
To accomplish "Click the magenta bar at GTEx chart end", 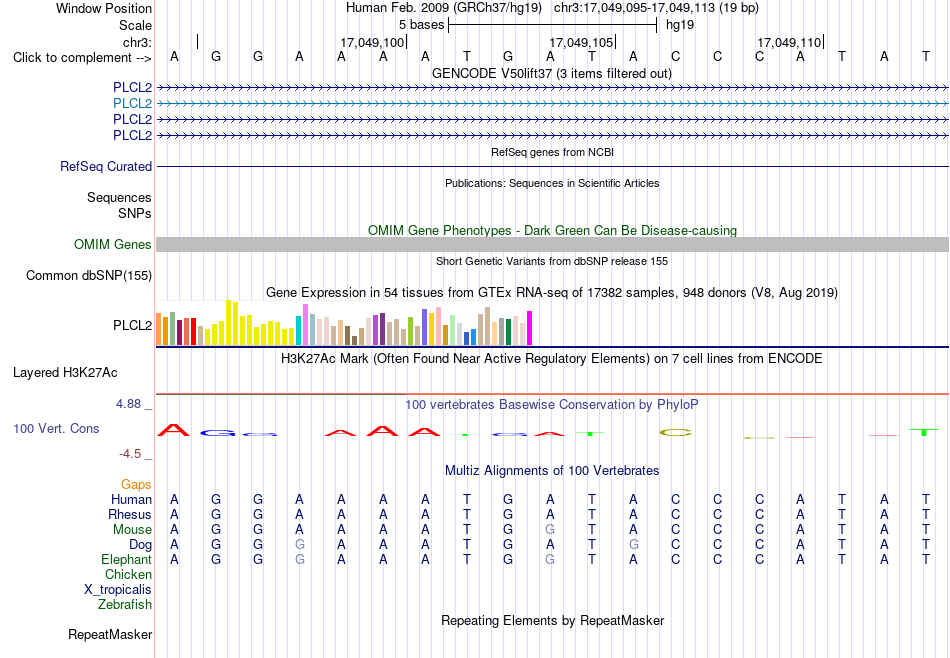I will (530, 328).
